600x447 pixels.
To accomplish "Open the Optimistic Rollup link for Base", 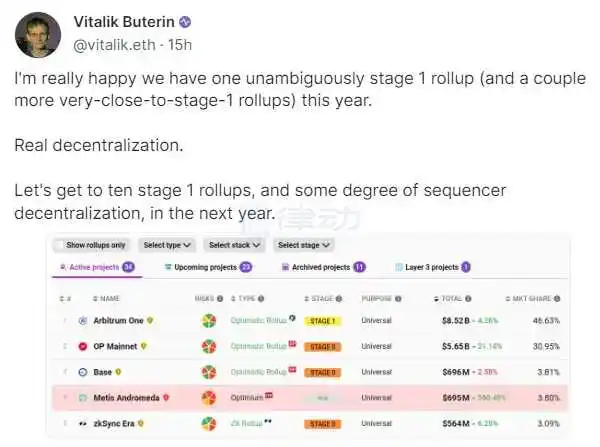I will pos(259,372).
